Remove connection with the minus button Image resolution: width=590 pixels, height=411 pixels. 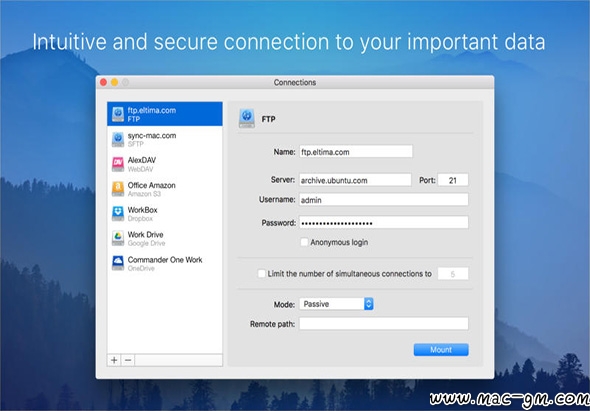(x=128, y=360)
